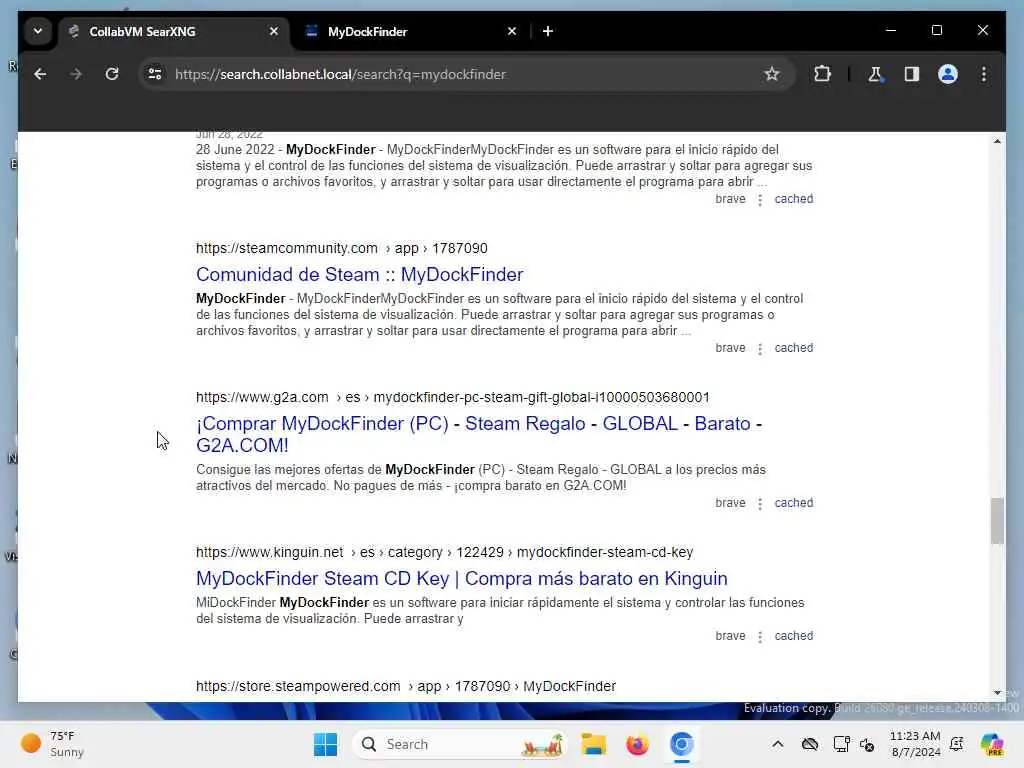This screenshot has height=768, width=1024.
Task: Open the weather widget showing 75°F
Action: [52, 744]
